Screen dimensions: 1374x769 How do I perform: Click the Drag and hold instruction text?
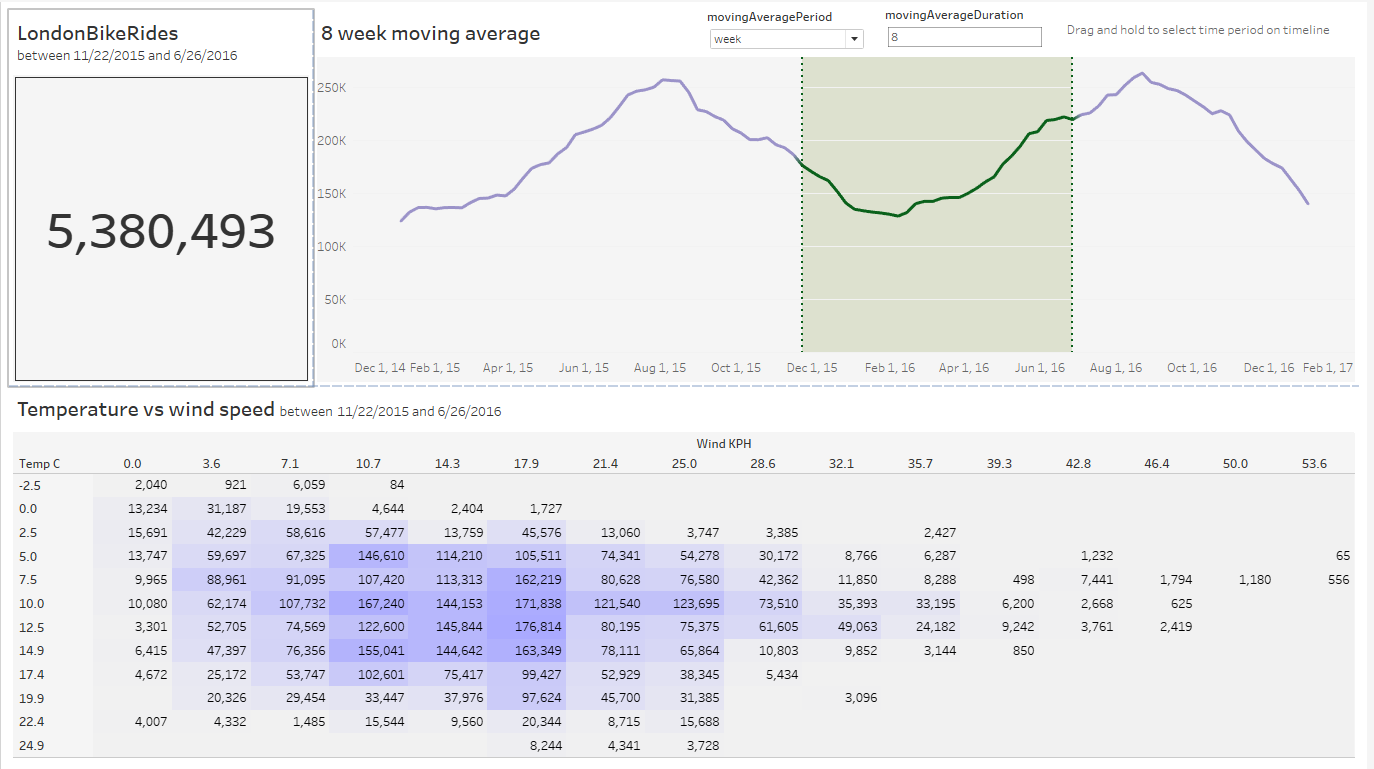click(1198, 30)
